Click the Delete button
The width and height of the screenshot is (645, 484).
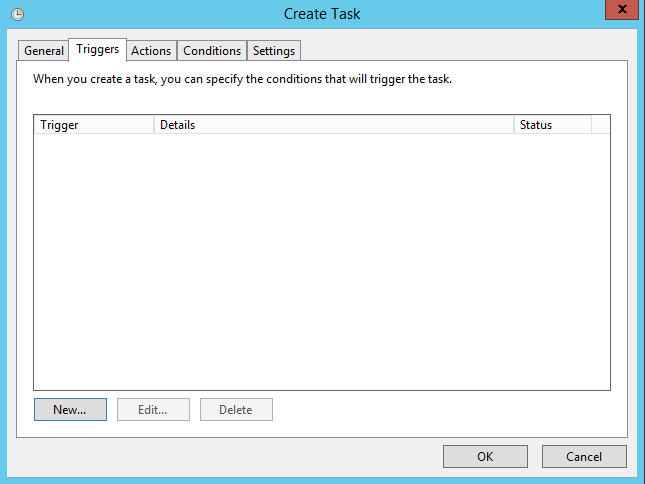pyautogui.click(x=236, y=409)
